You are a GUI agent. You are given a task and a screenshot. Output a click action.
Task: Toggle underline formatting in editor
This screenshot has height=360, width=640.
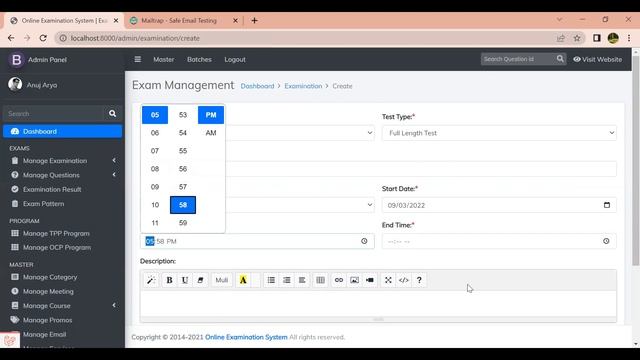[184, 280]
